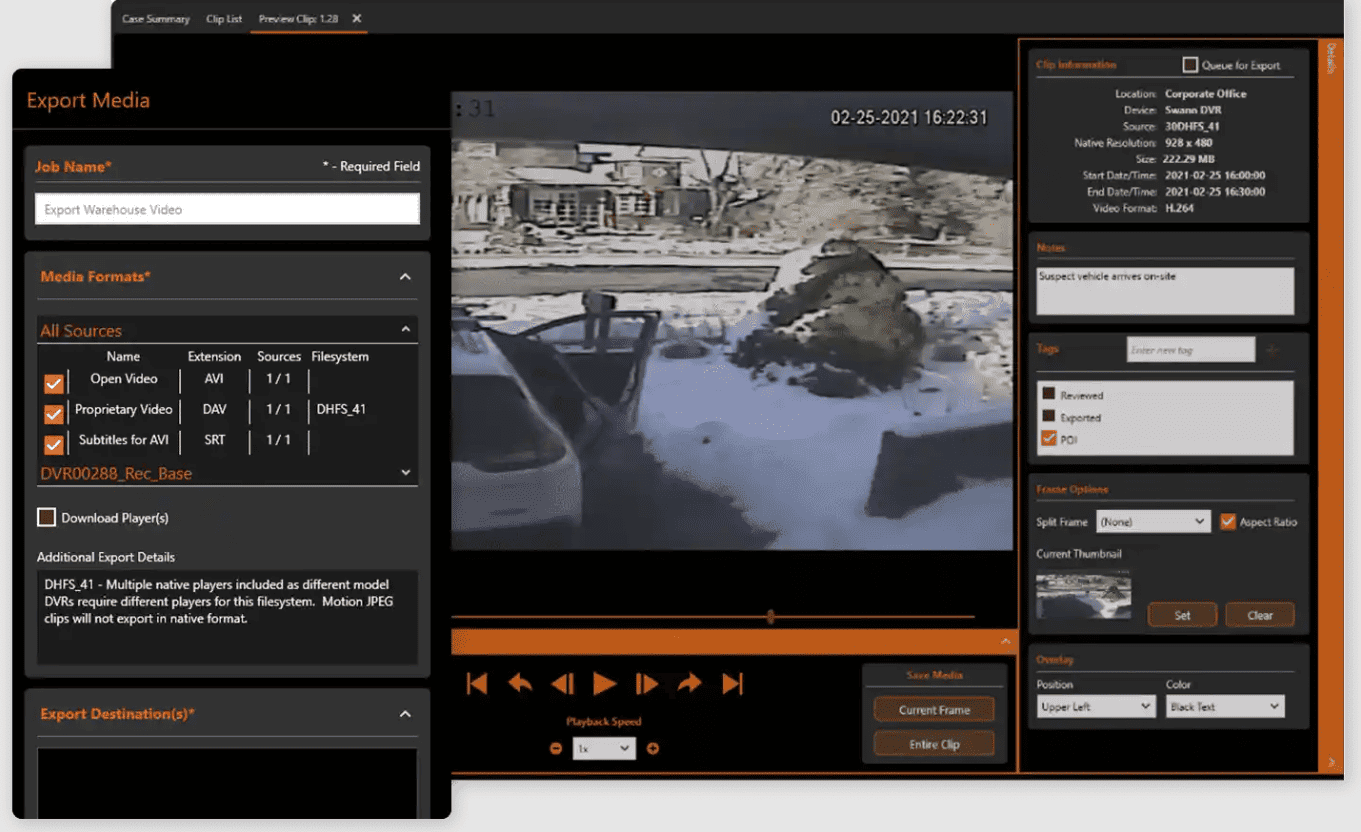Uncheck the Open Video AVI format

[x=54, y=383]
